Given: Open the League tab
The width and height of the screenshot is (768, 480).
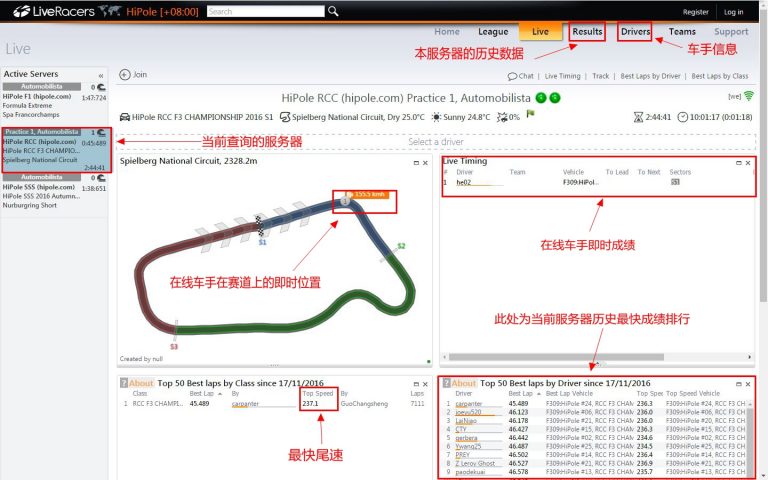Looking at the screenshot, I should [493, 31].
